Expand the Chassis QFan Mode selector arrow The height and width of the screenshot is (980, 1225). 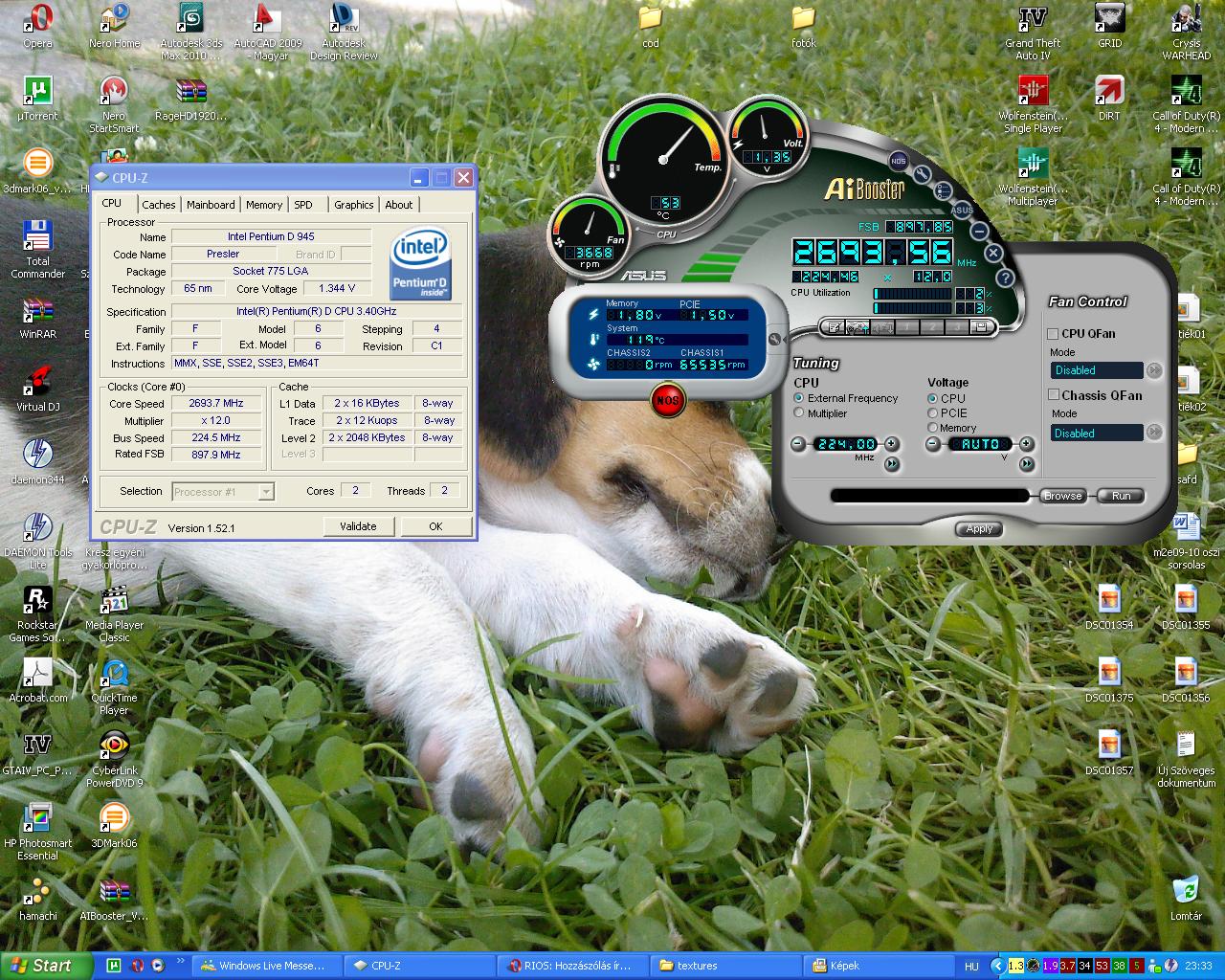(1154, 433)
